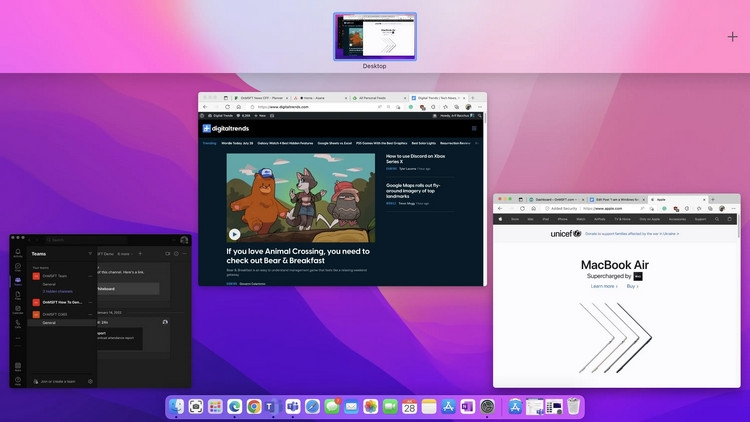The image size is (750, 422).
Task: Open Google Maps fly-around imagery article
Action: [x=413, y=190]
